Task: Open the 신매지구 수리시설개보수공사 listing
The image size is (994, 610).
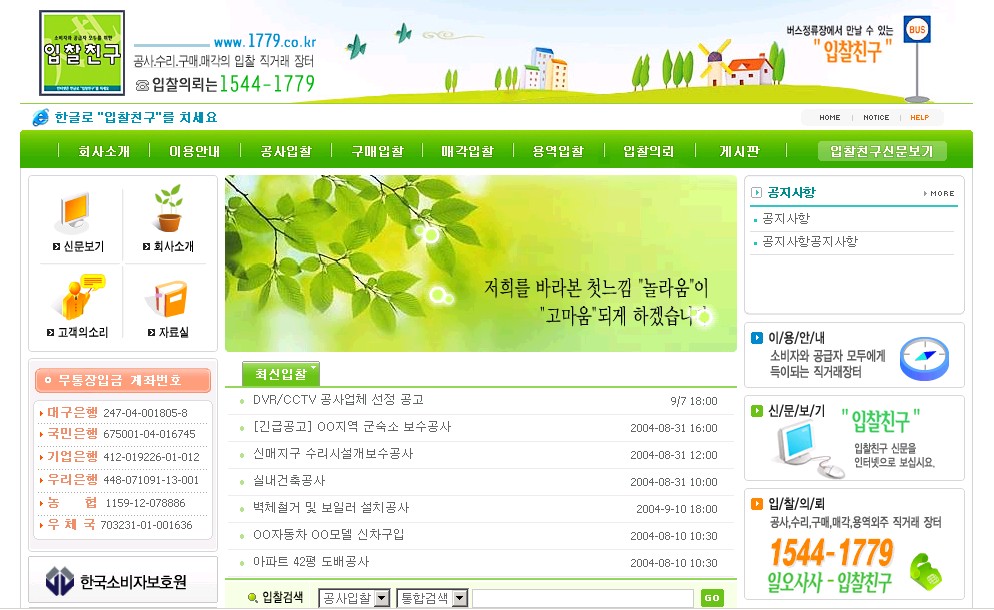Action: pos(333,454)
